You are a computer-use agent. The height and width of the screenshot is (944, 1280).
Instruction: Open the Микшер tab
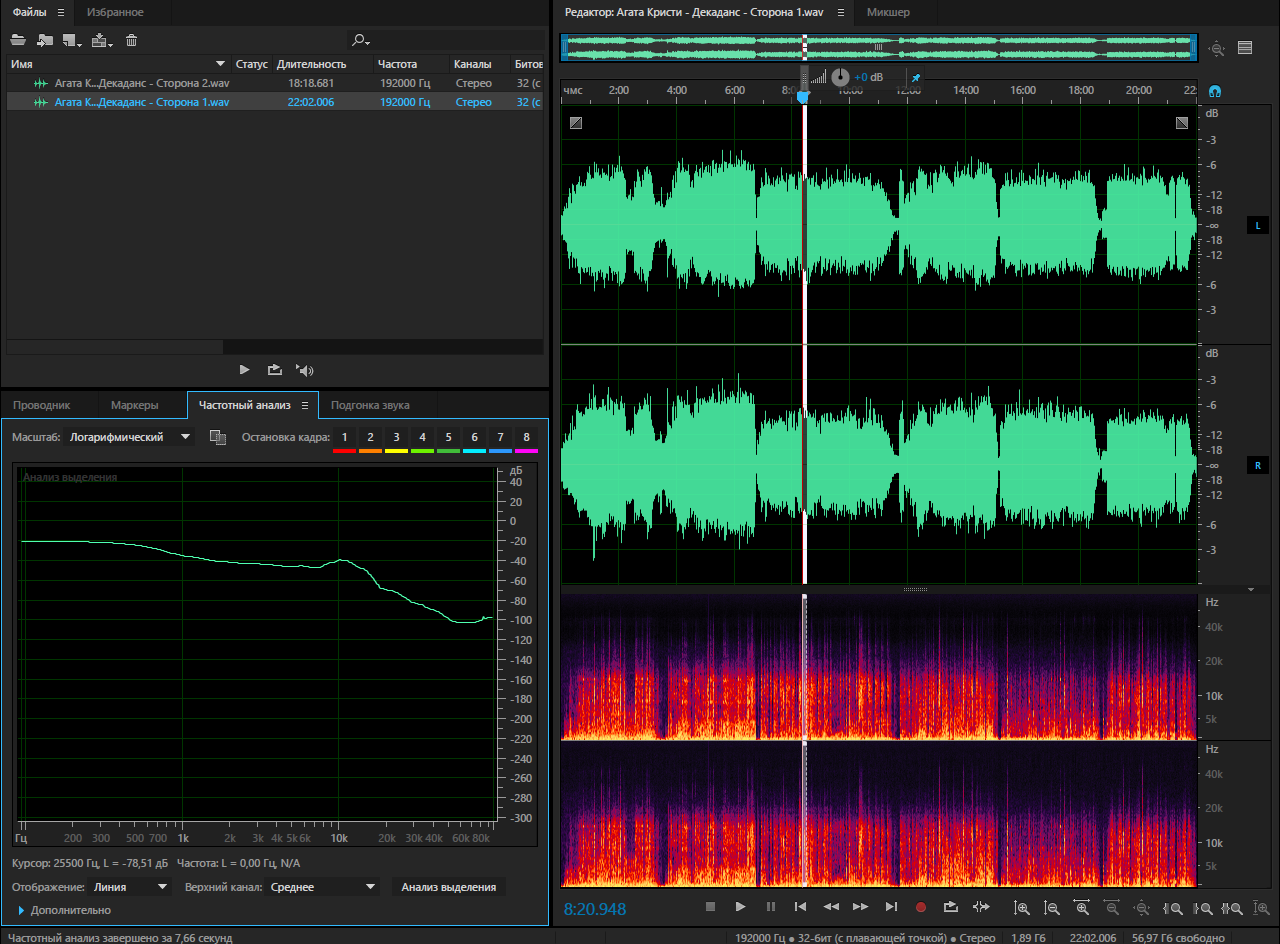tap(888, 12)
